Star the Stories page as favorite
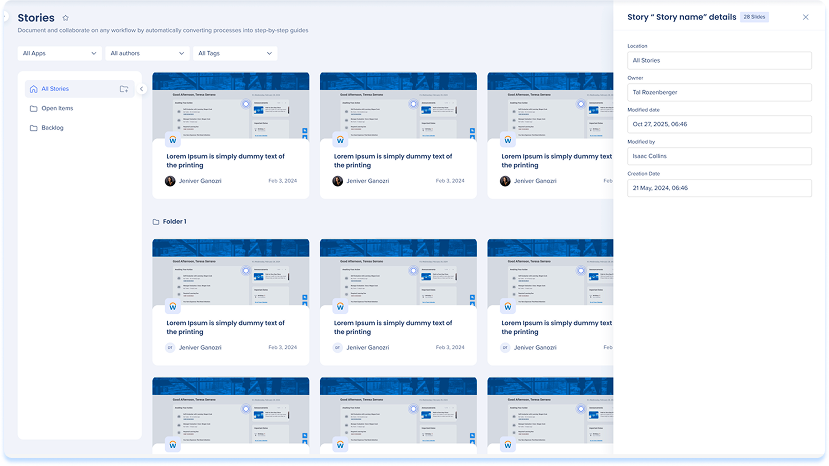 coord(66,18)
